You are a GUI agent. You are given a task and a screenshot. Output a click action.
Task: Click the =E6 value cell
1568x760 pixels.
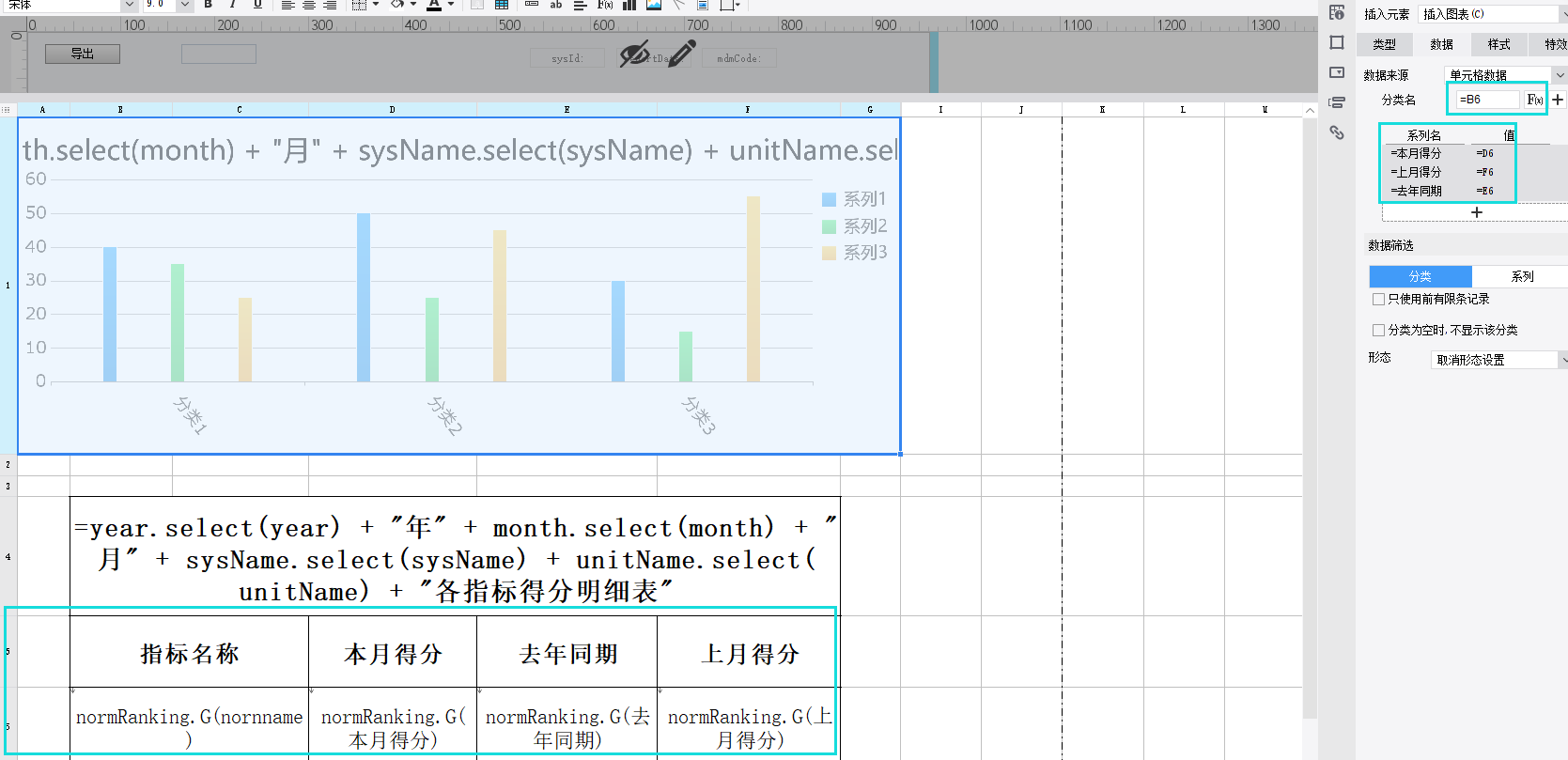tap(1485, 191)
